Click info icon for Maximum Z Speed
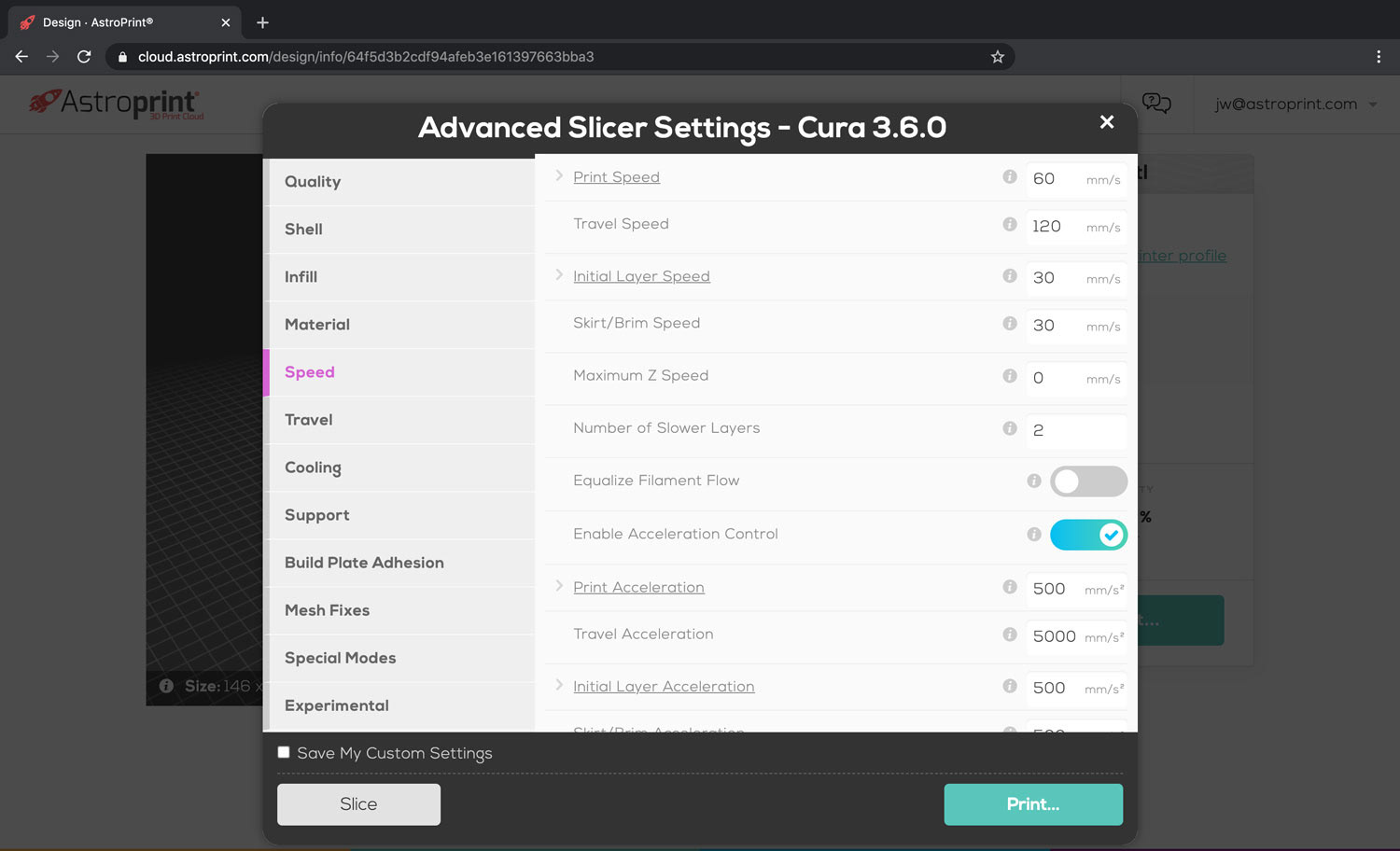This screenshot has width=1400, height=851. (x=1010, y=375)
